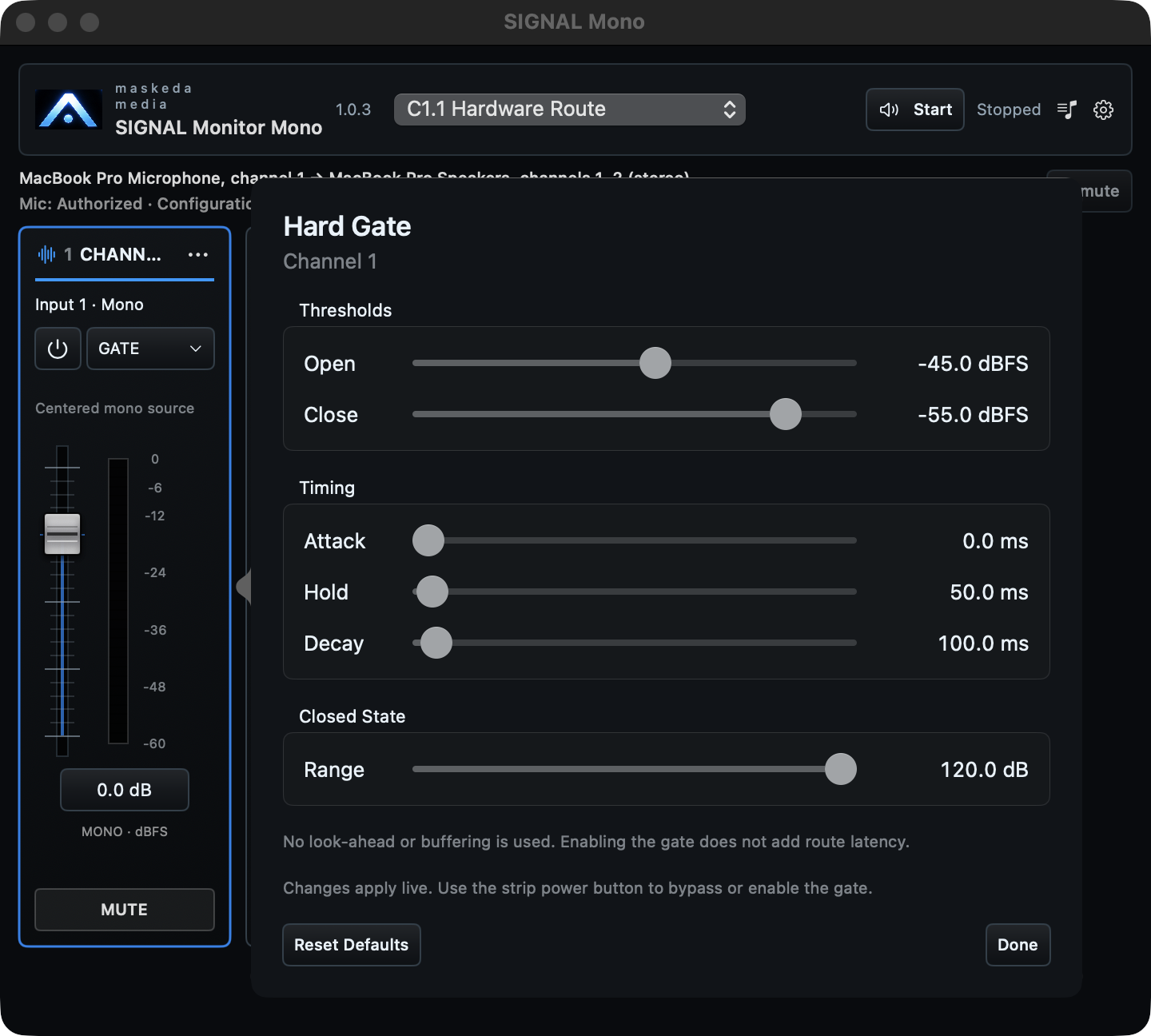Toggle the channel MUTE button

tap(125, 910)
